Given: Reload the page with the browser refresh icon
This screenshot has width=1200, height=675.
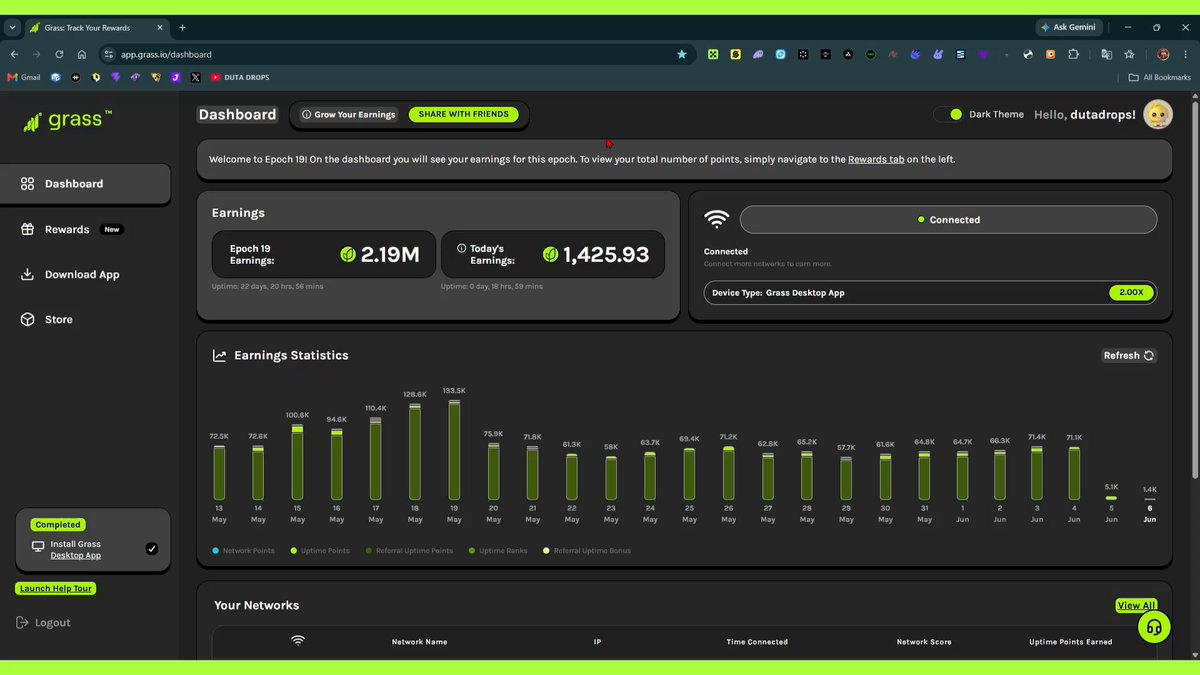Looking at the screenshot, I should (59, 54).
